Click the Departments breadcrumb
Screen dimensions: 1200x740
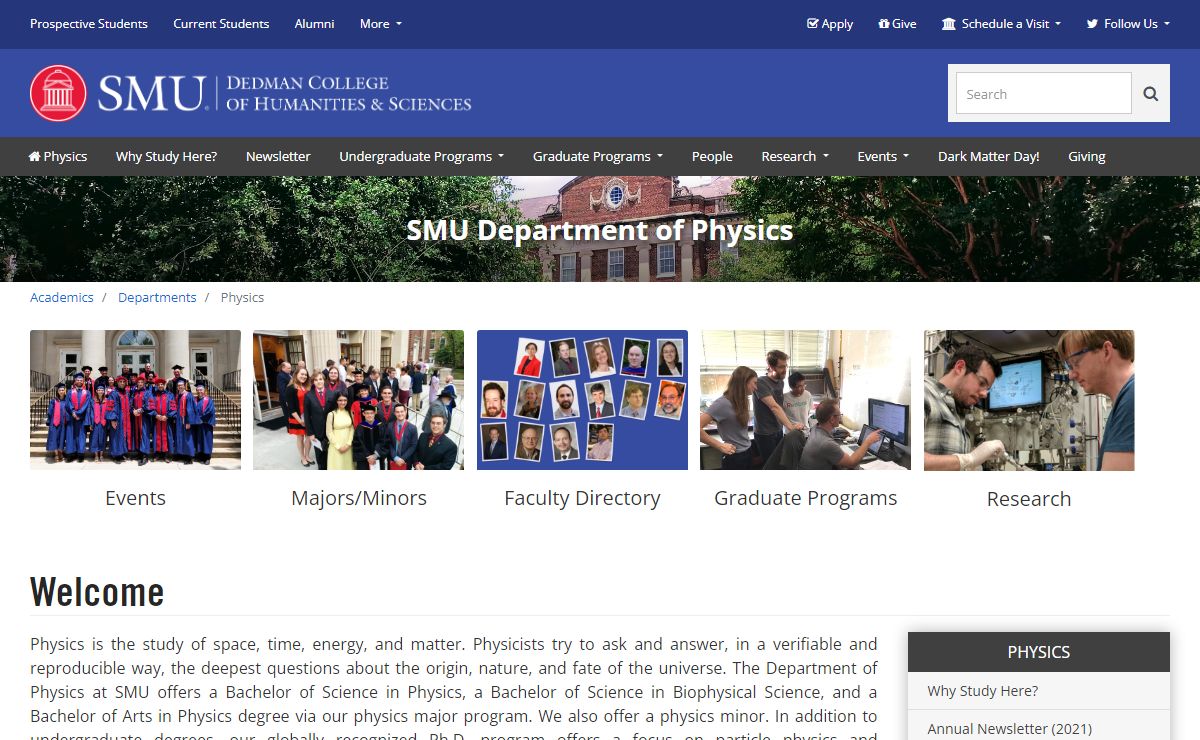pyautogui.click(x=157, y=297)
